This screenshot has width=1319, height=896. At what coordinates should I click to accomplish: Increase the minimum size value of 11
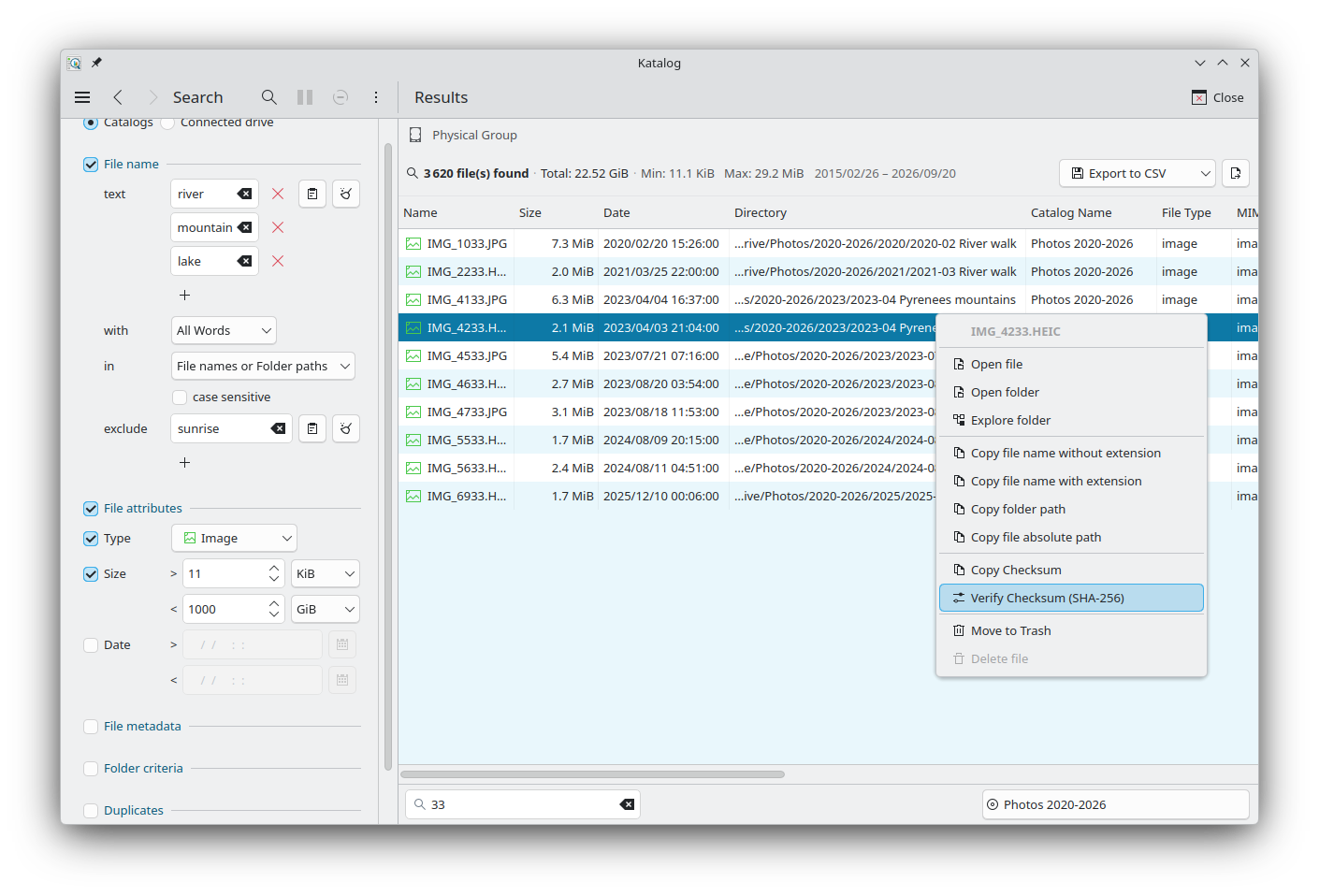(274, 568)
